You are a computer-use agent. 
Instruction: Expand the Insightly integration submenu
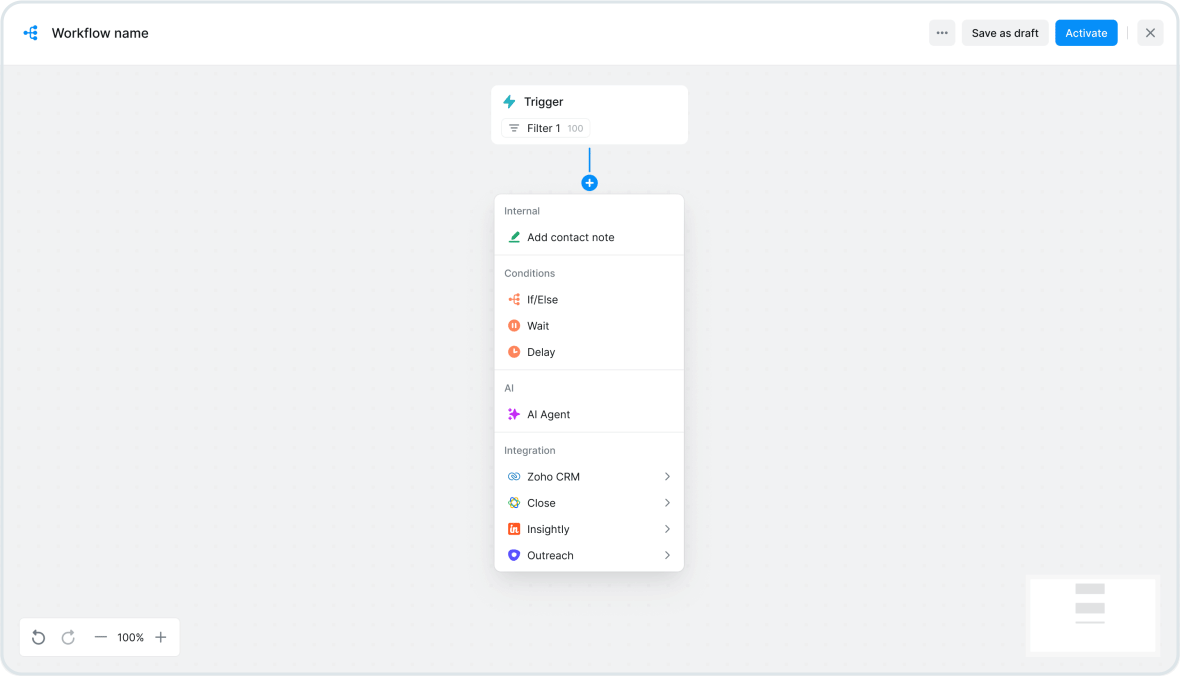point(667,529)
